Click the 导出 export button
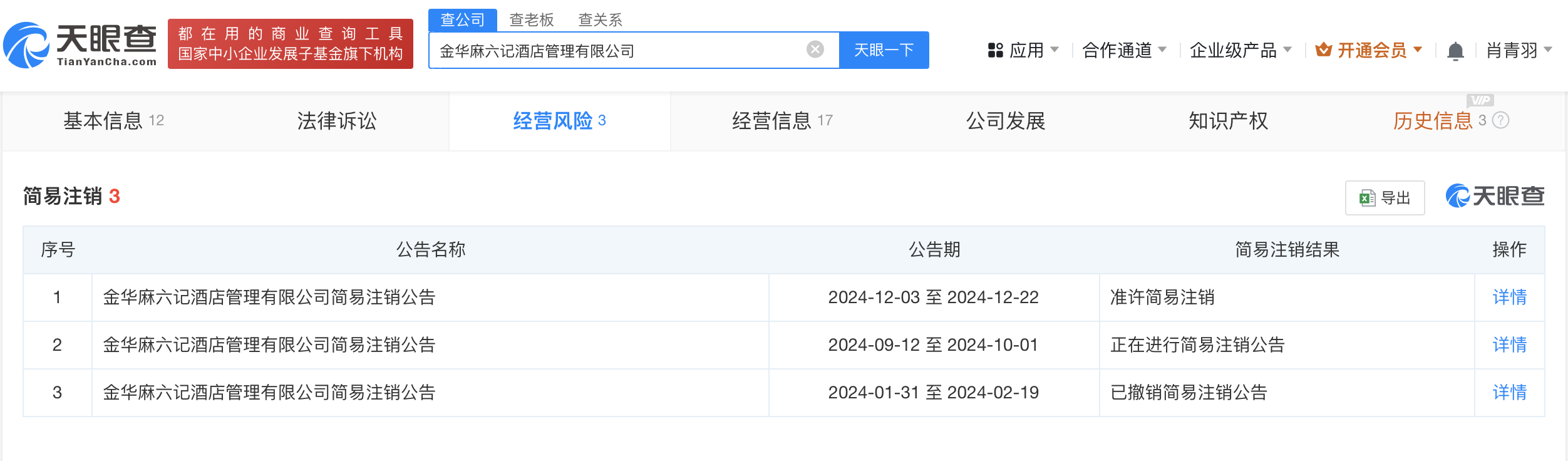1568x461 pixels. (x=1385, y=198)
